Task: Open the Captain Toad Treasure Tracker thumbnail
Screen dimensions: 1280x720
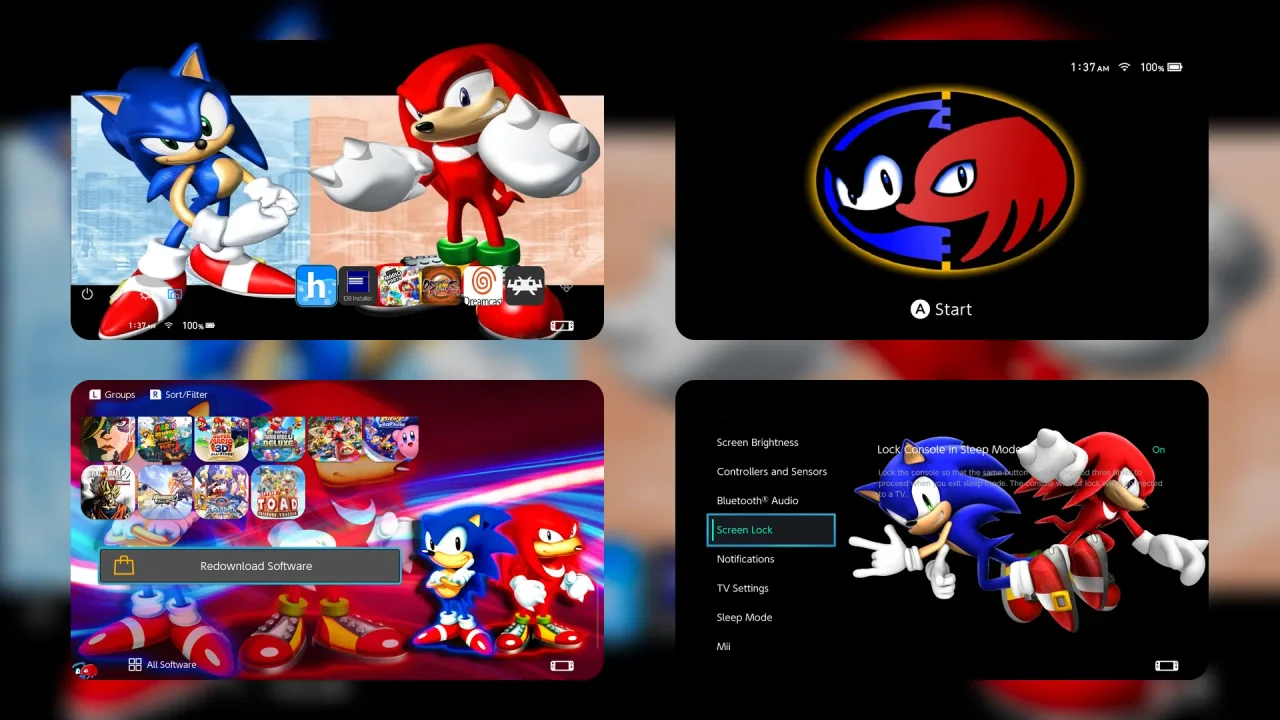Action: [278, 491]
